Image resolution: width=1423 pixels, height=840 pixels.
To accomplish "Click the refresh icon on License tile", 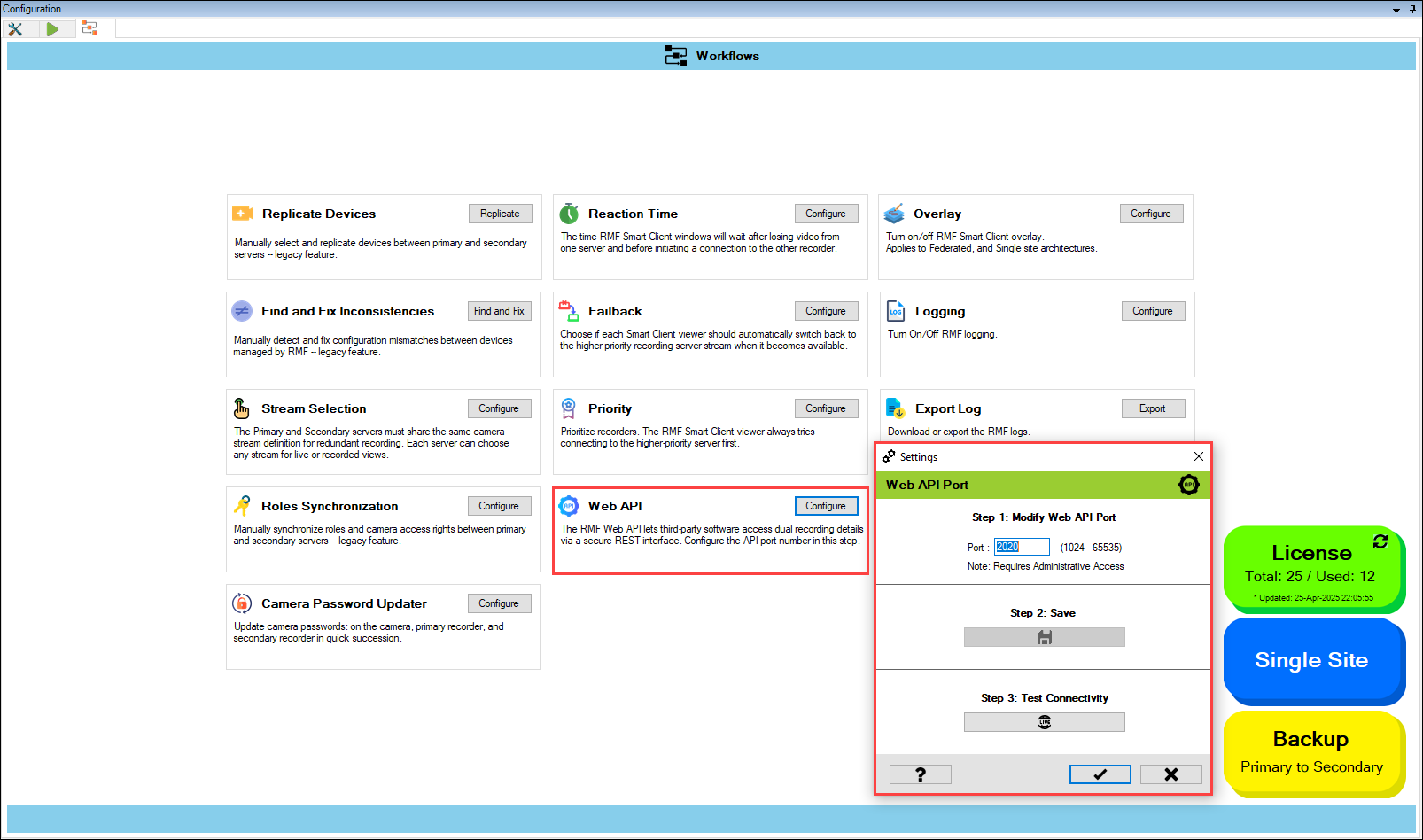I will (x=1380, y=541).
